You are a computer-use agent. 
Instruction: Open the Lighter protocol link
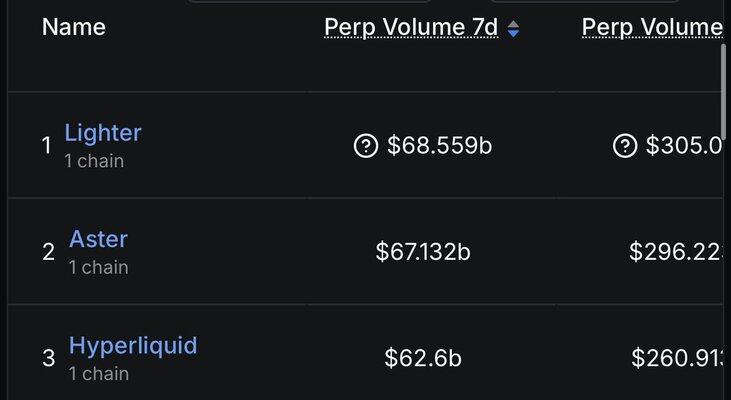tap(103, 133)
